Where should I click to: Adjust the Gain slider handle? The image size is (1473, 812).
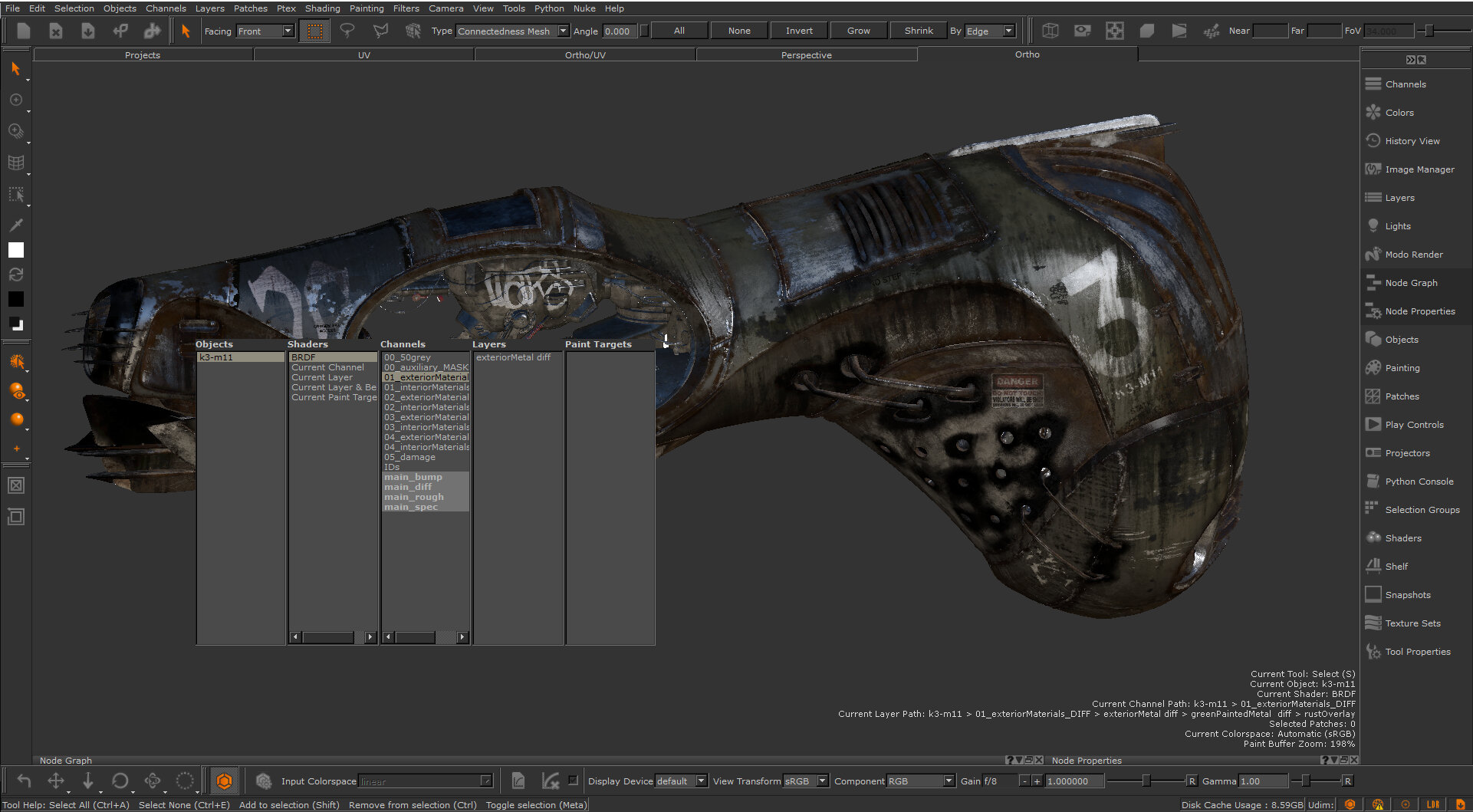click(1146, 781)
